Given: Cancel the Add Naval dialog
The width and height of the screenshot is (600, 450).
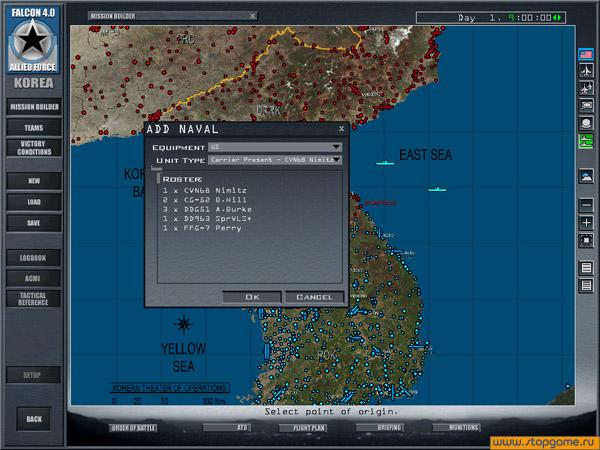Looking at the screenshot, I should click(x=314, y=297).
